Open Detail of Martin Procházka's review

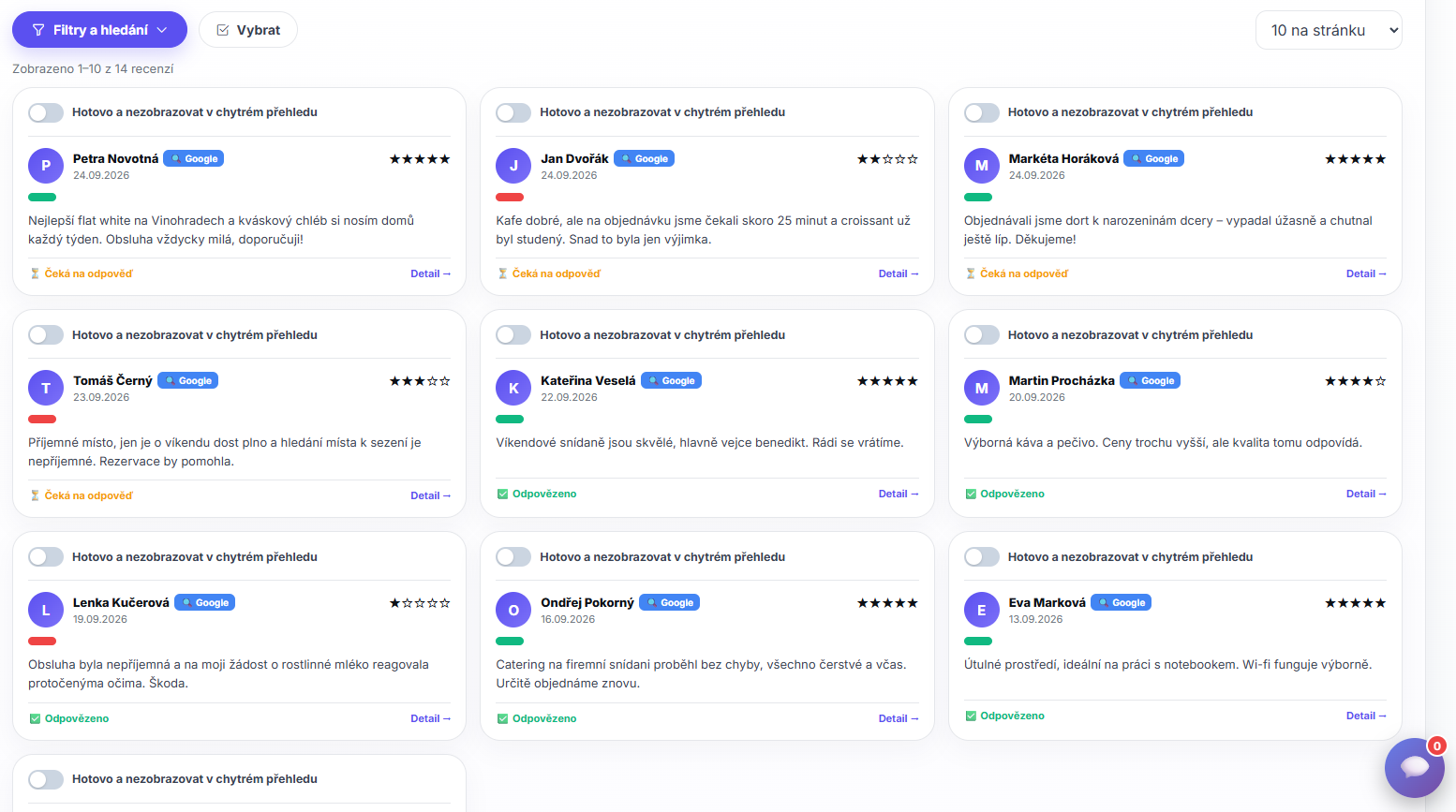(x=1366, y=495)
